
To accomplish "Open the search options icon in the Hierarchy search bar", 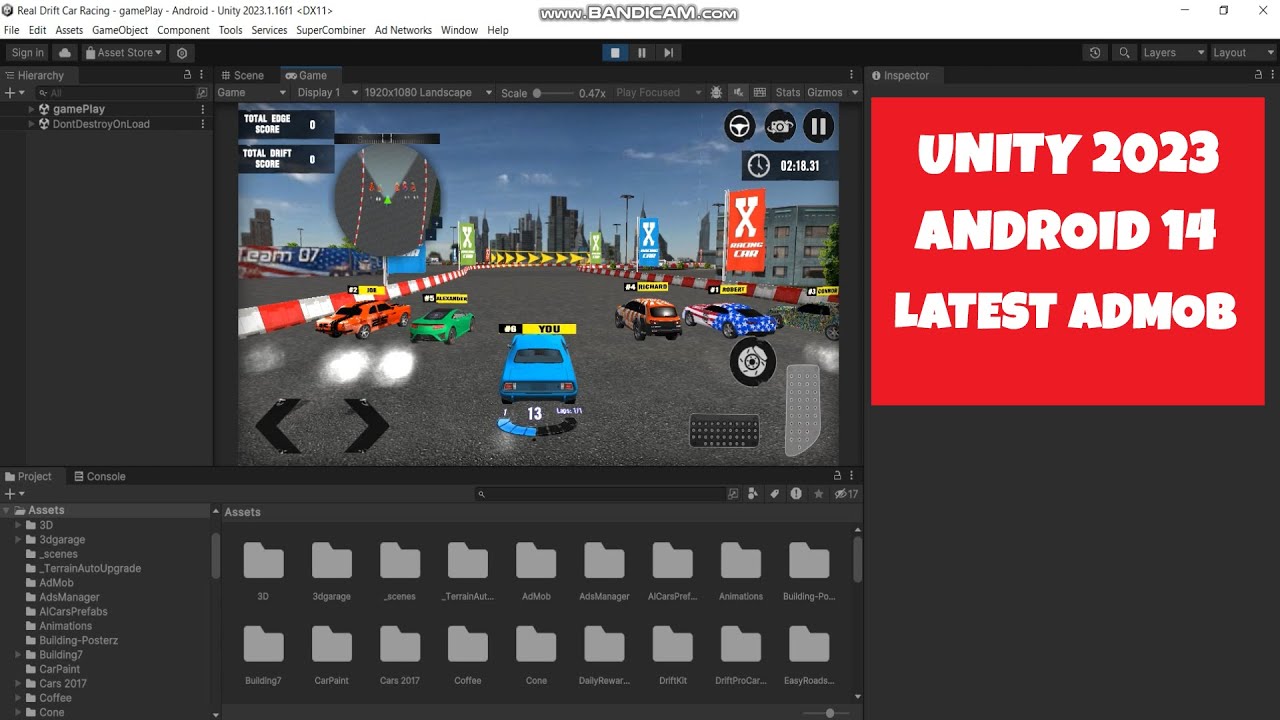I will [202, 92].
